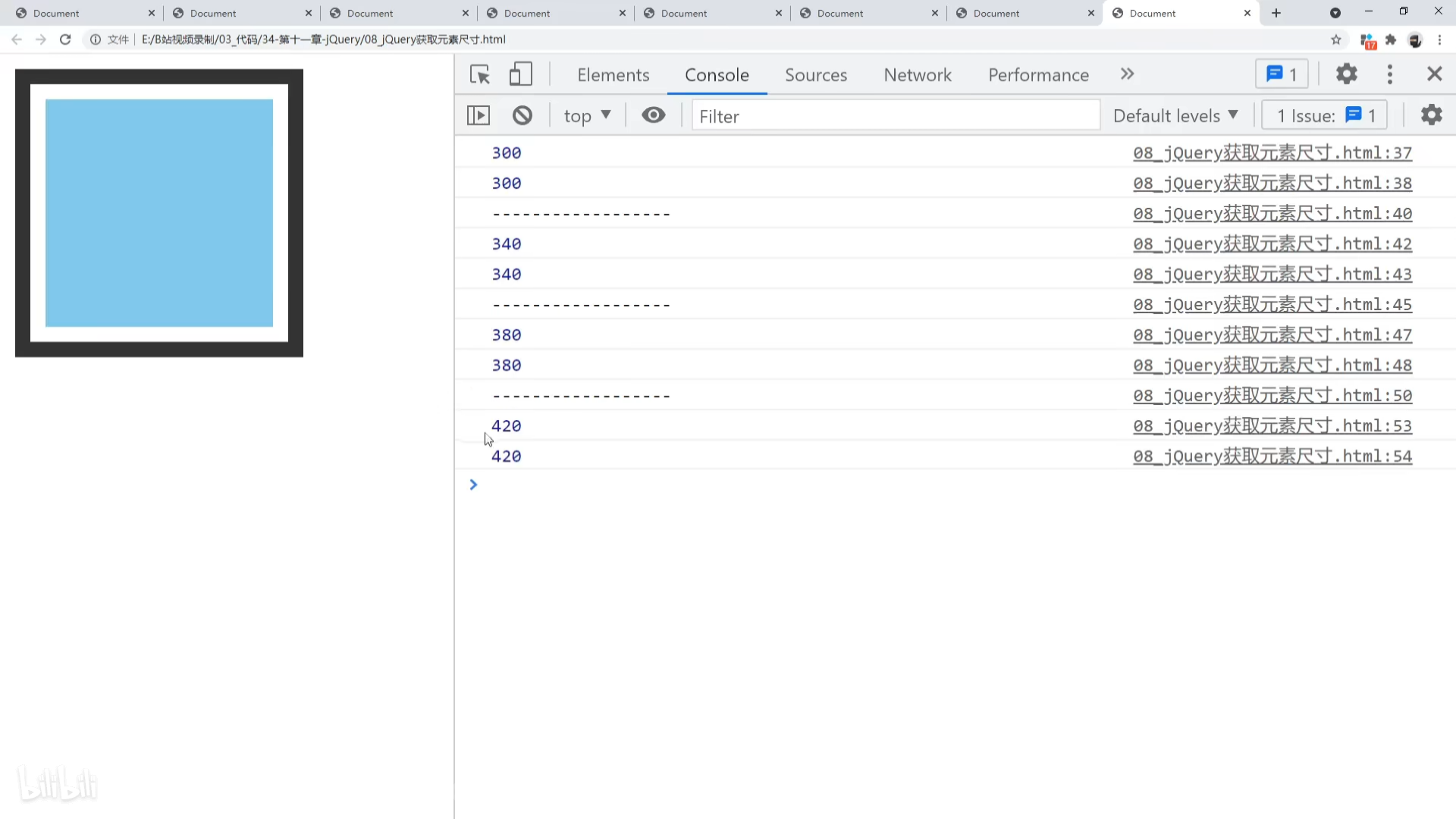
Task: Show the console sidebar panel
Action: (479, 115)
